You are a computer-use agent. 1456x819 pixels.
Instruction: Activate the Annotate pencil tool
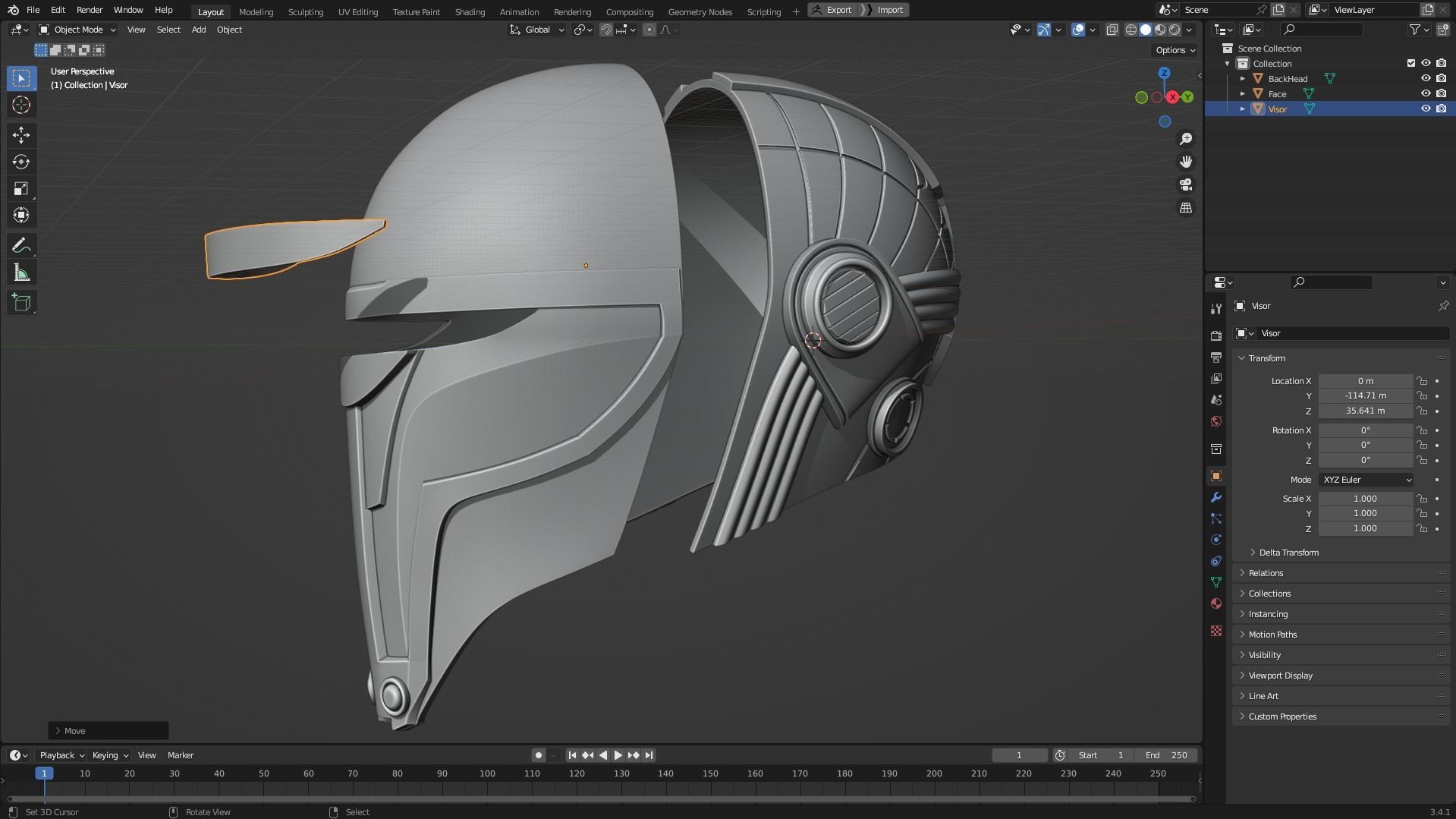click(21, 246)
